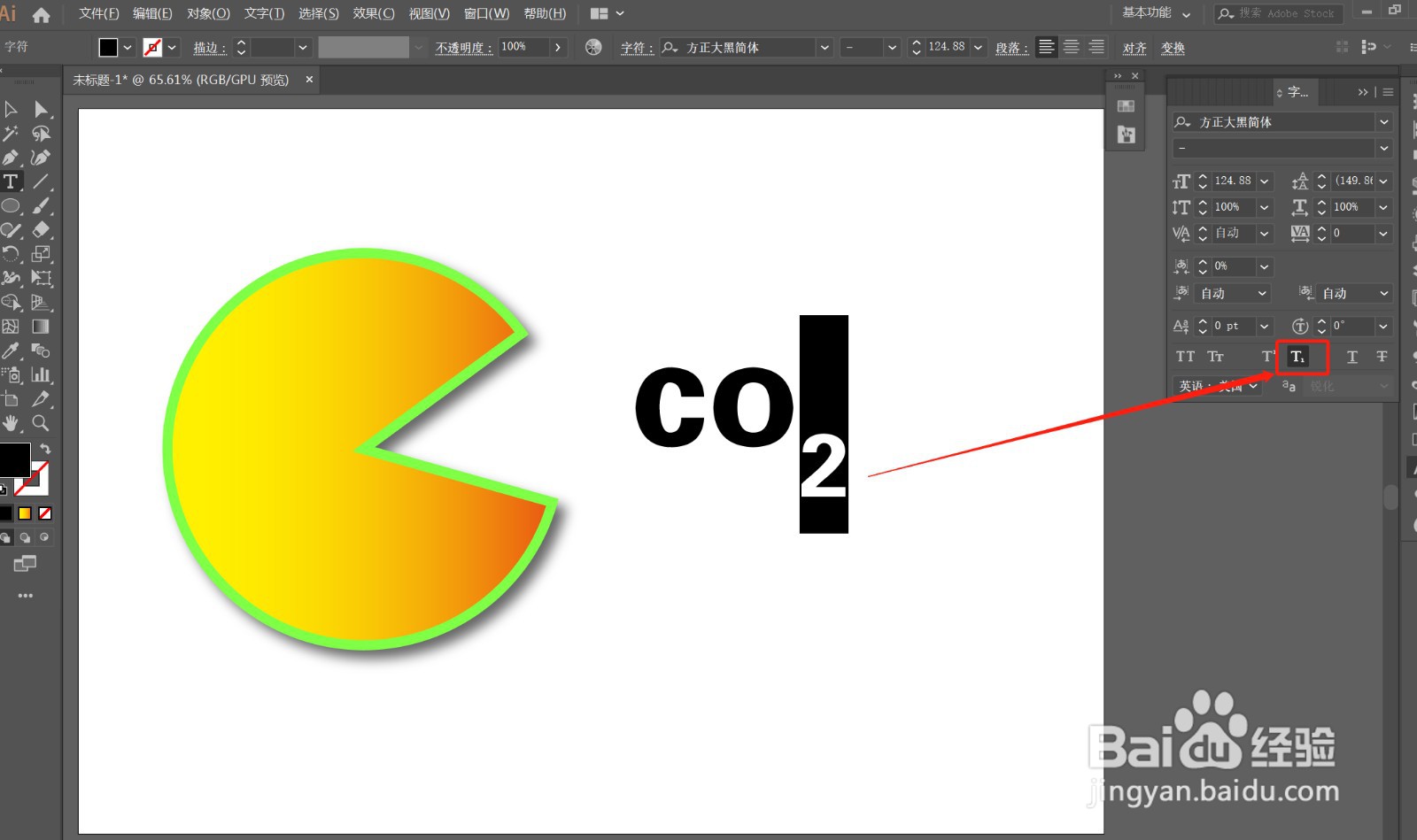
Task: Click the Adobe Stock search field
Action: 1279,13
